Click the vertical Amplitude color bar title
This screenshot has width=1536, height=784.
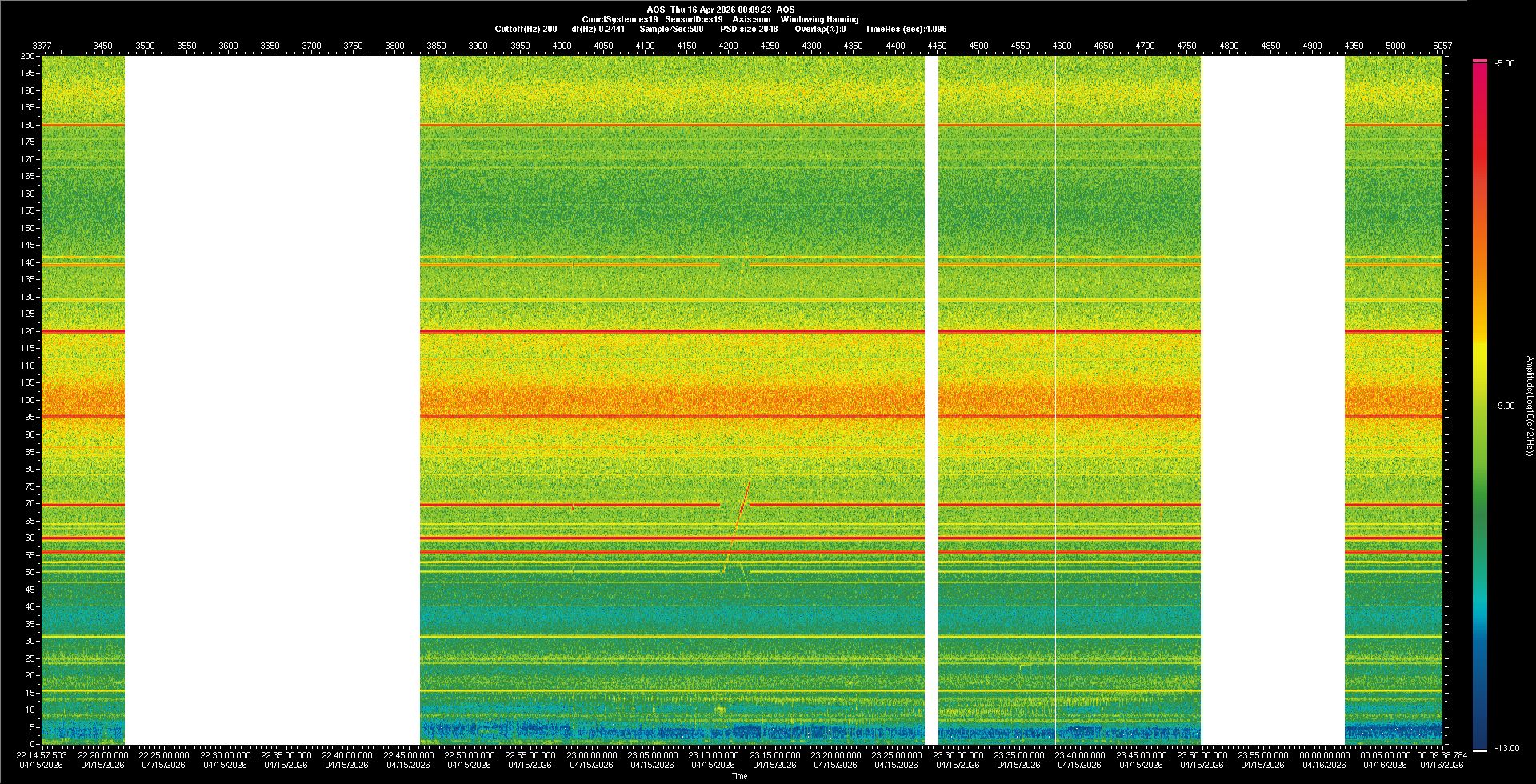tap(1529, 406)
